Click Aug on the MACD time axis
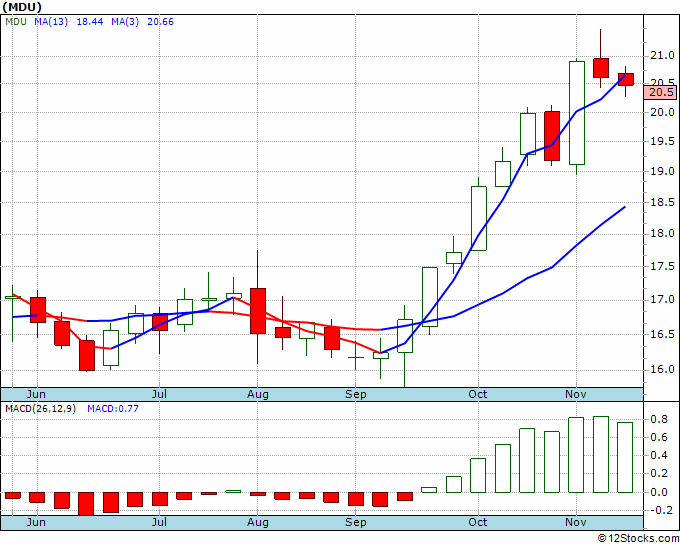 [x=258, y=522]
